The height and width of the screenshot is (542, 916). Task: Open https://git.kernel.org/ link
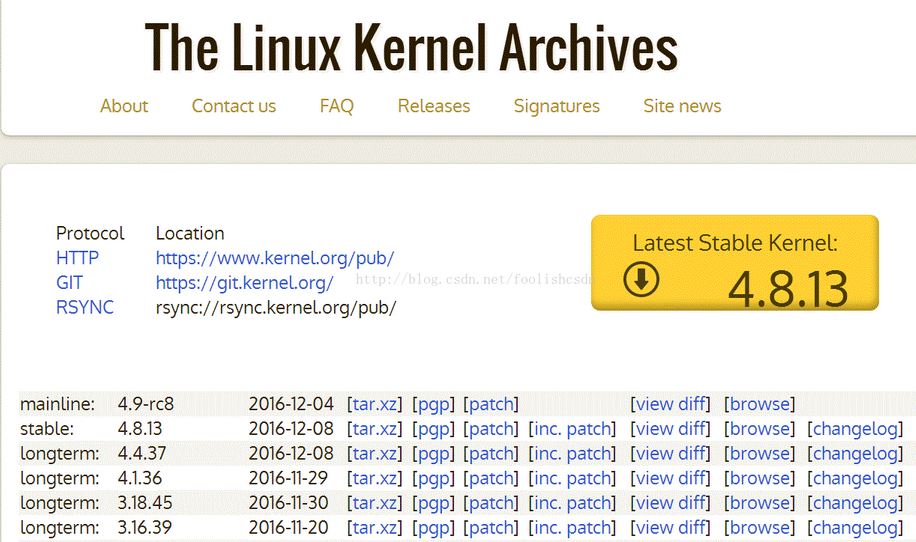coord(244,283)
